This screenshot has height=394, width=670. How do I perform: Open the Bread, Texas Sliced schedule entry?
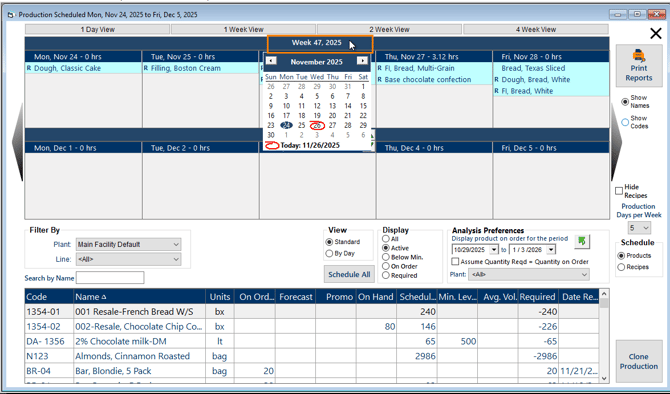pos(533,68)
